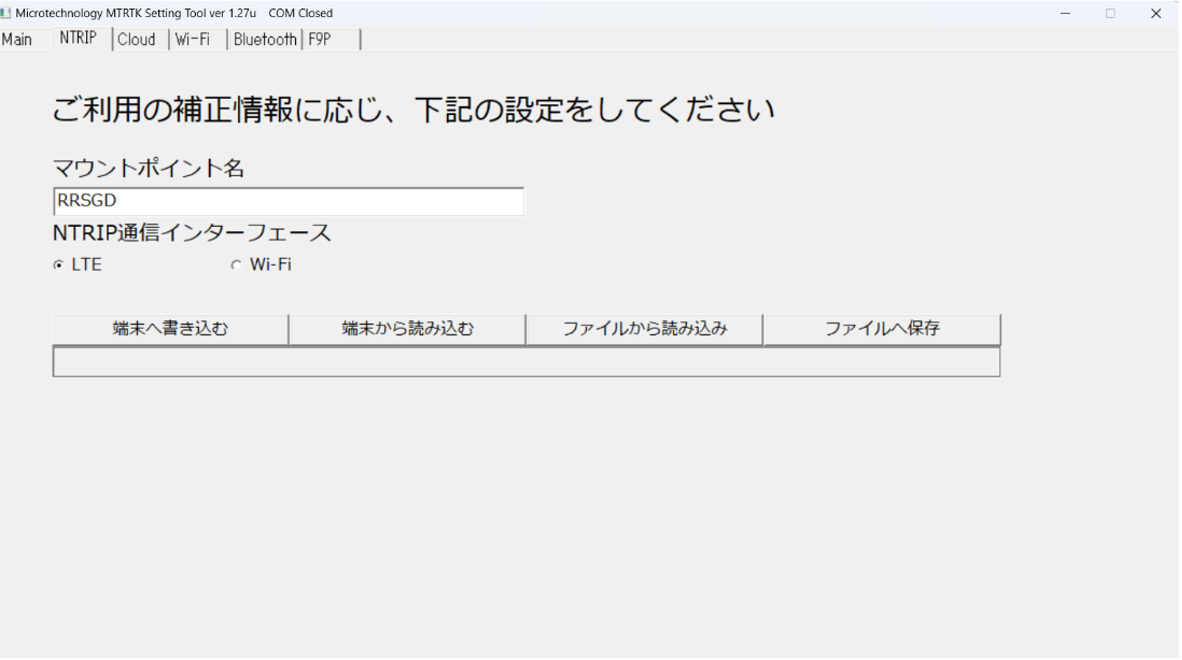Image resolution: width=1182 pixels, height=660 pixels.
Task: Go to the Bluetooth tab
Action: [265, 39]
